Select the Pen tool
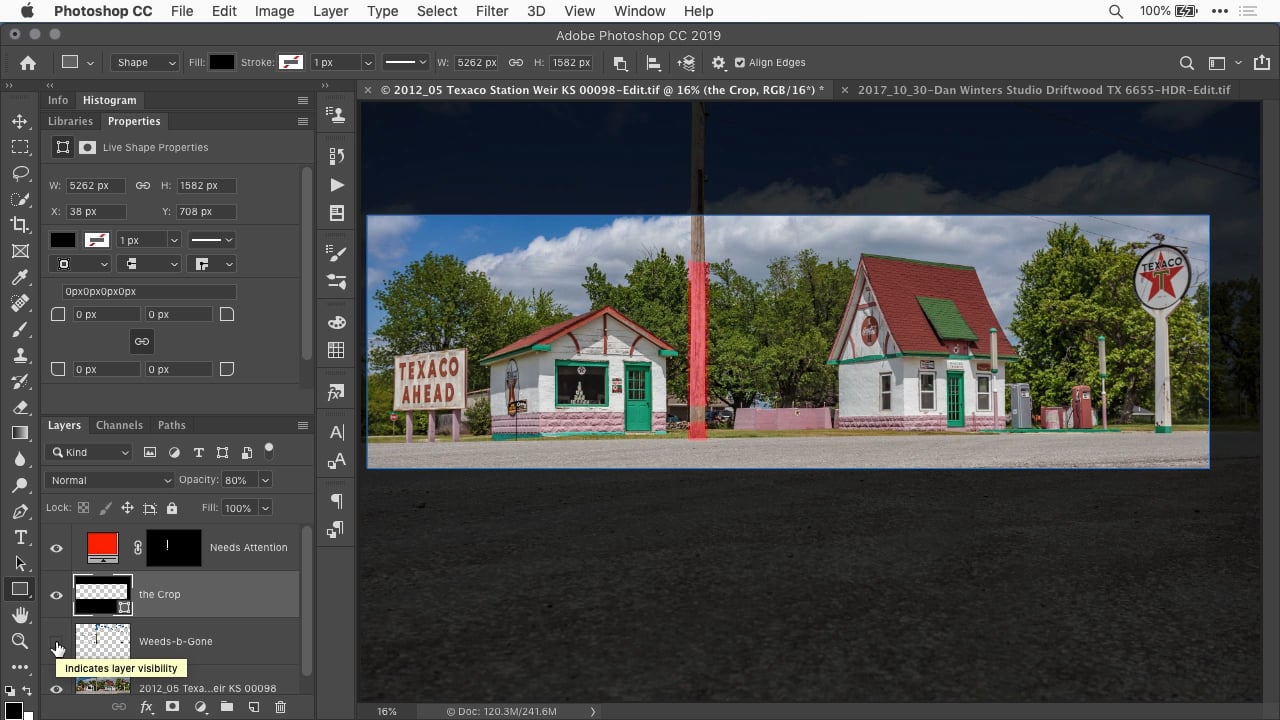This screenshot has height=720, width=1280. [x=19, y=511]
